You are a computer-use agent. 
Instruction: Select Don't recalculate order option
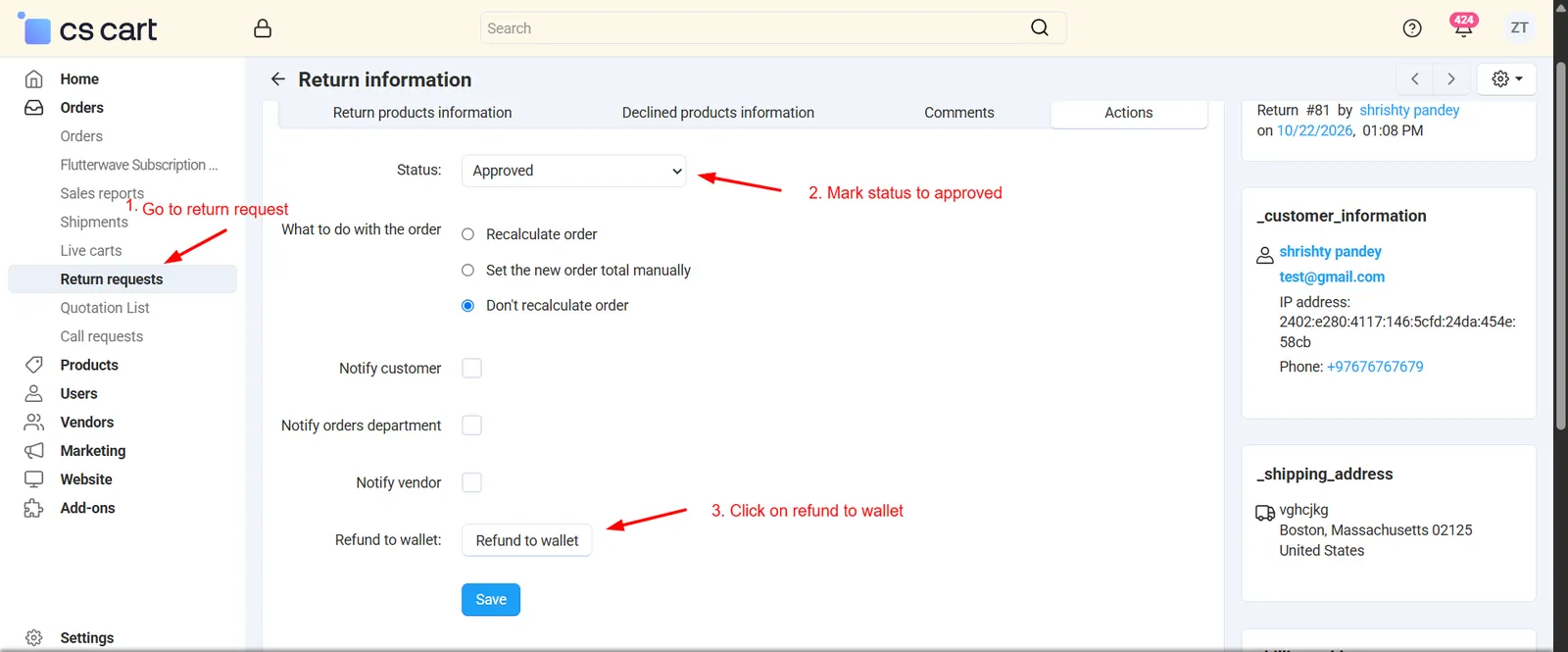pos(467,306)
